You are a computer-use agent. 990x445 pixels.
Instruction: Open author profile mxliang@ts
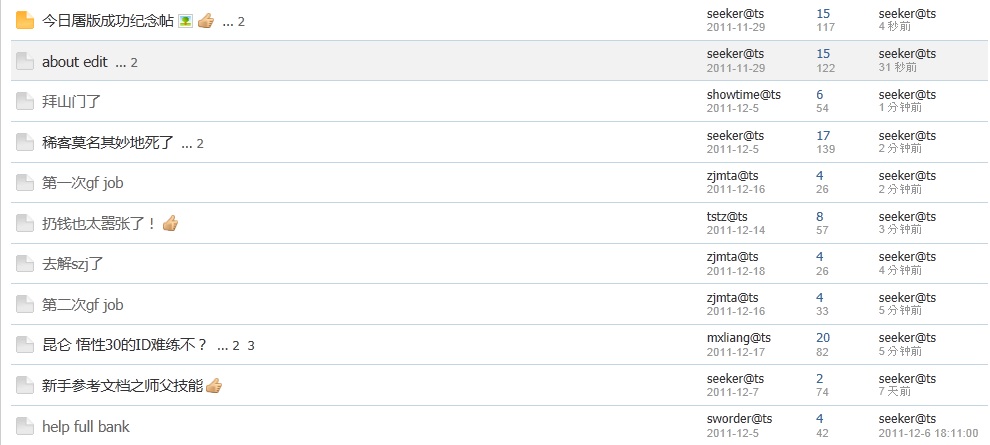coord(738,338)
